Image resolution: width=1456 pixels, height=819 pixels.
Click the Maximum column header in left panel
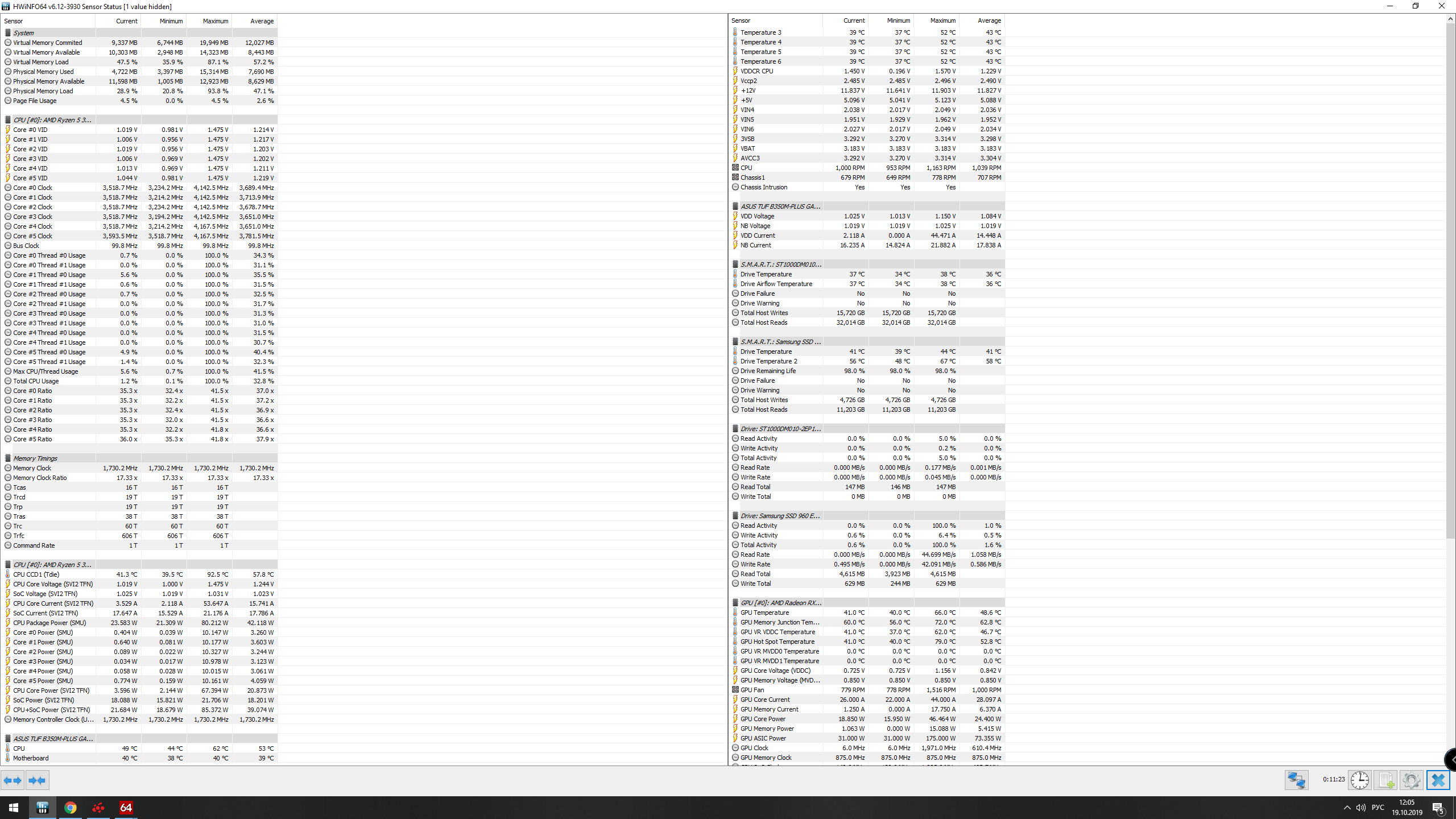point(216,21)
